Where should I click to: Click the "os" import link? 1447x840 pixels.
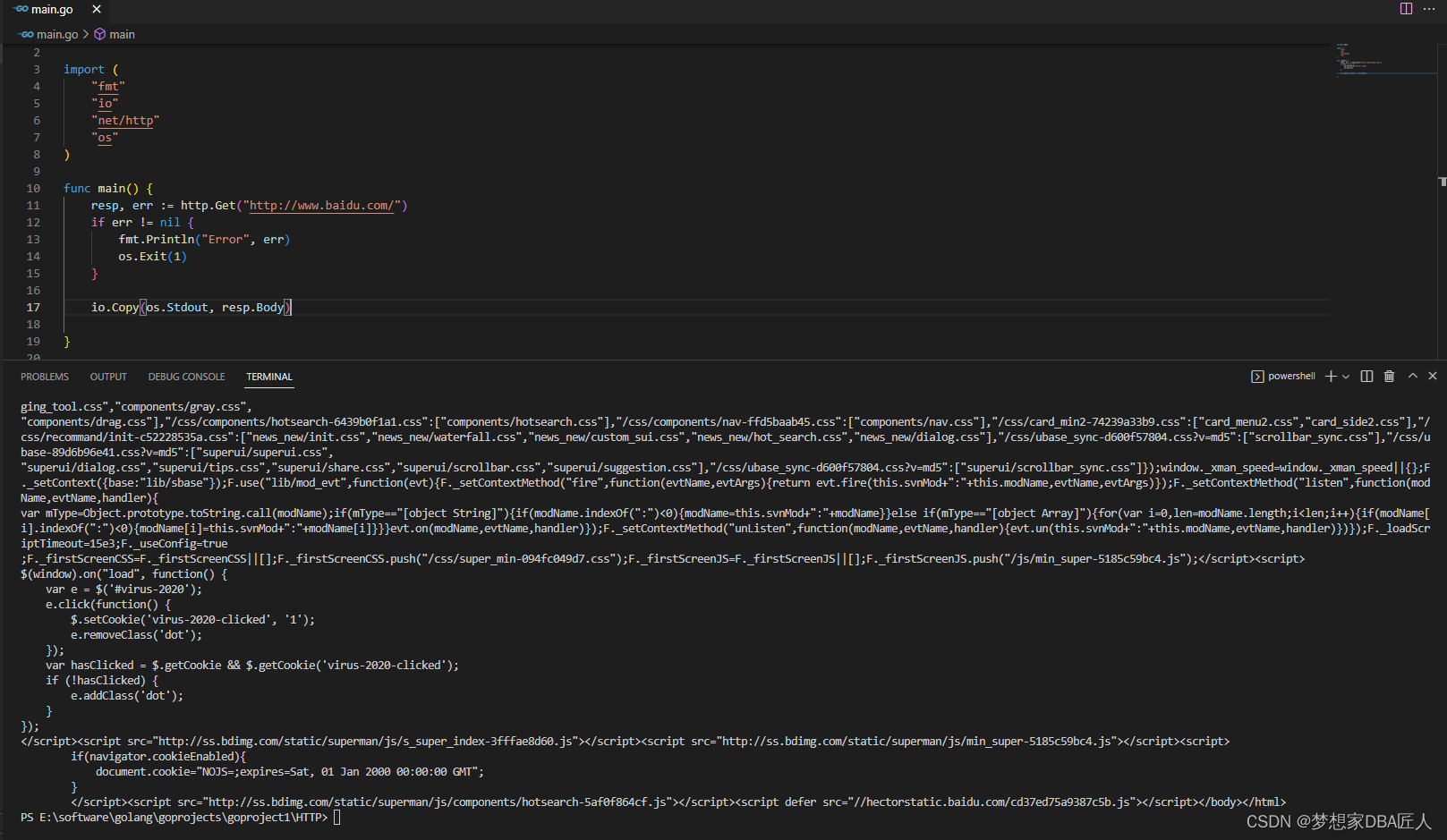click(x=105, y=138)
